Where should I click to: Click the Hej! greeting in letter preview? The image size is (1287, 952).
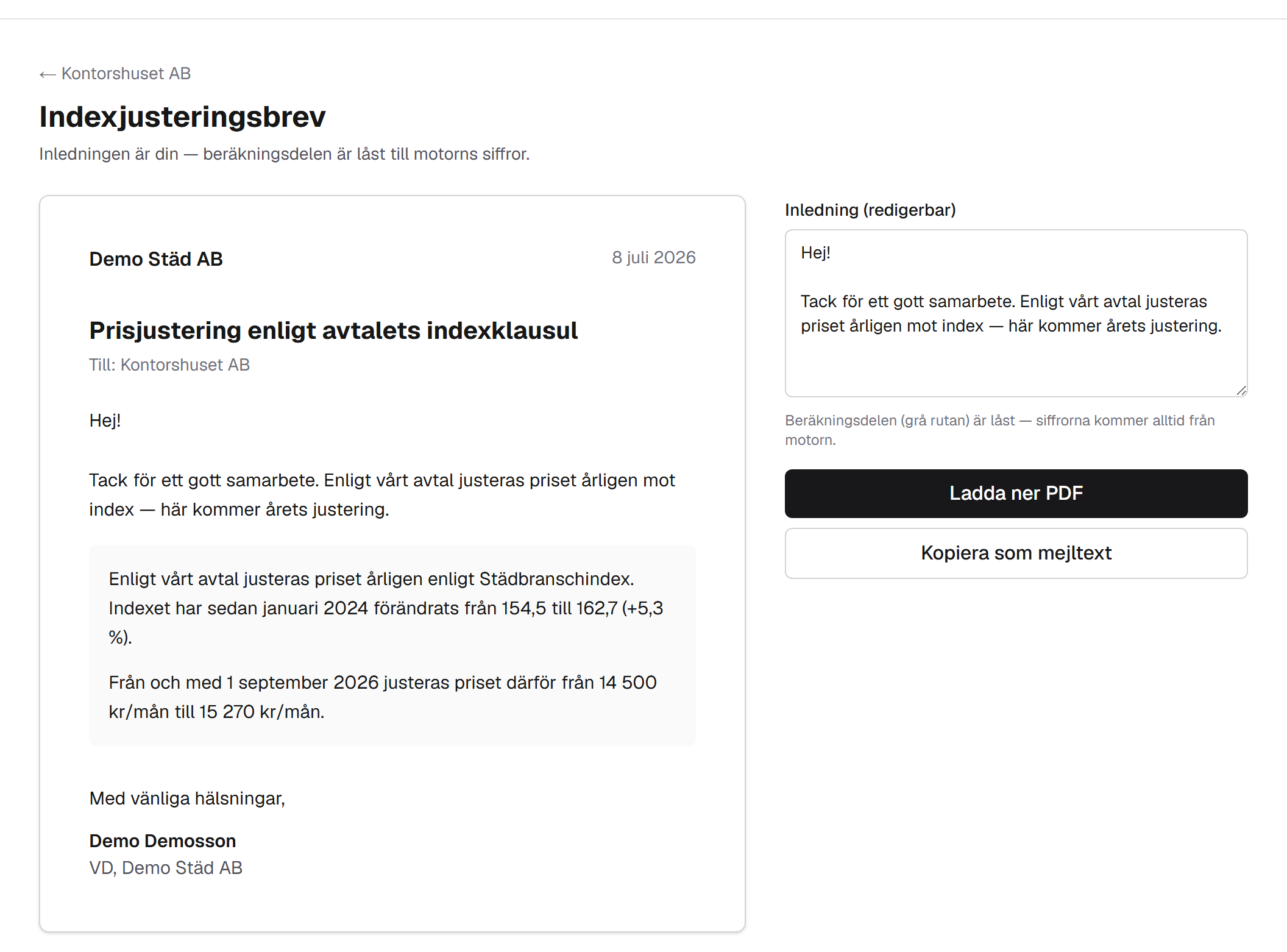tap(105, 421)
